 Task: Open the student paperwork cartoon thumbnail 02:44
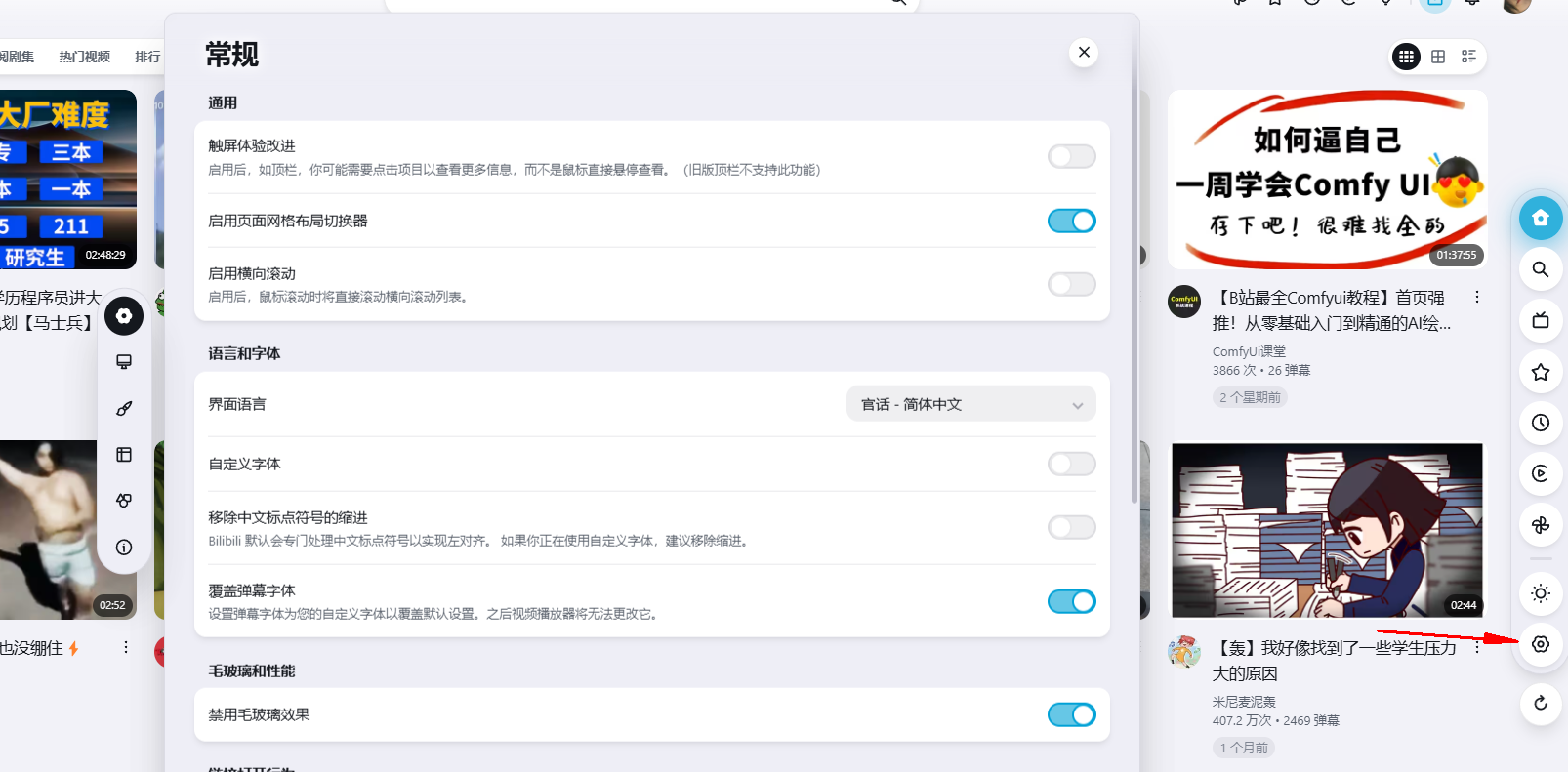(1328, 530)
